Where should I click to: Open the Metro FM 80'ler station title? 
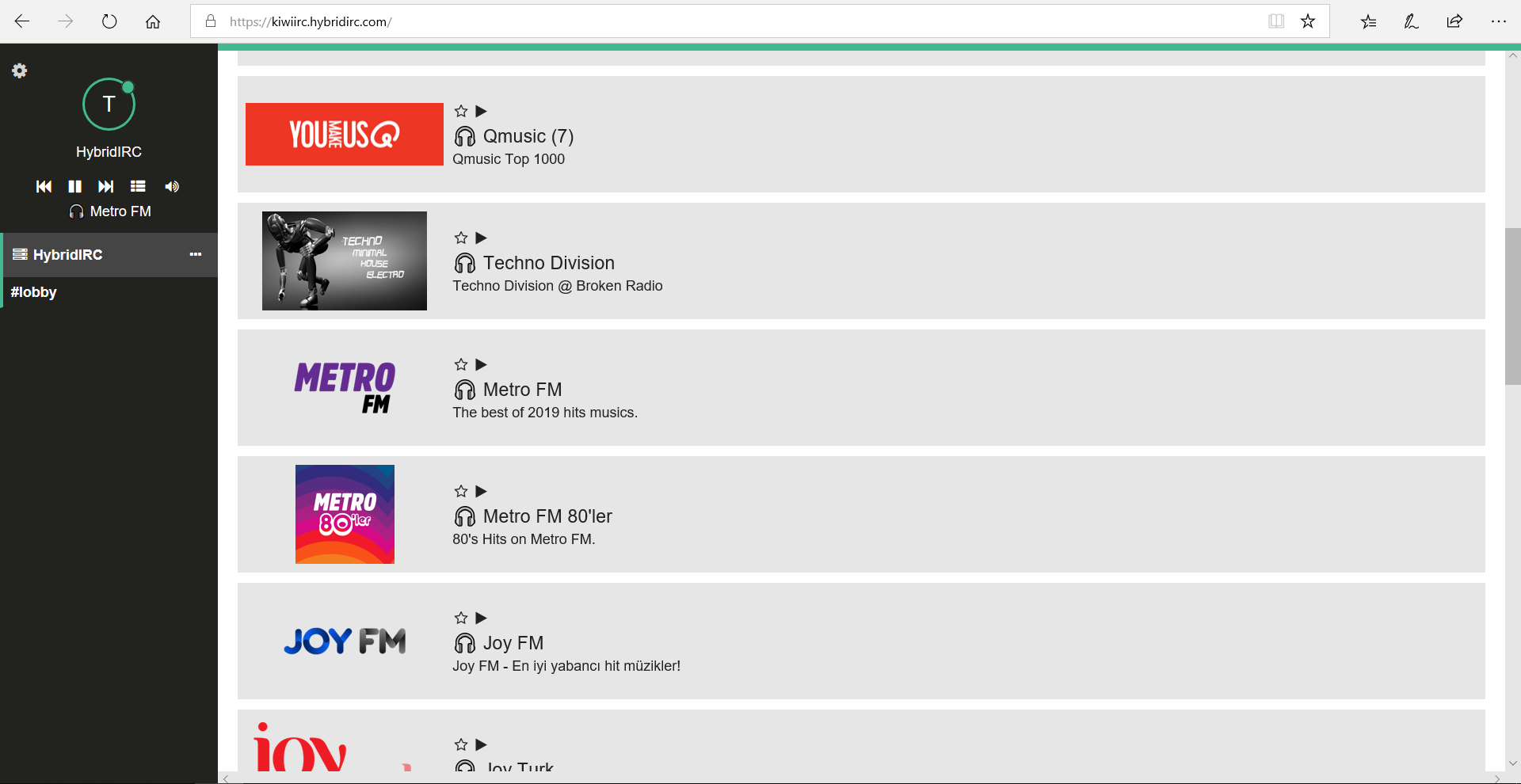[x=547, y=516]
